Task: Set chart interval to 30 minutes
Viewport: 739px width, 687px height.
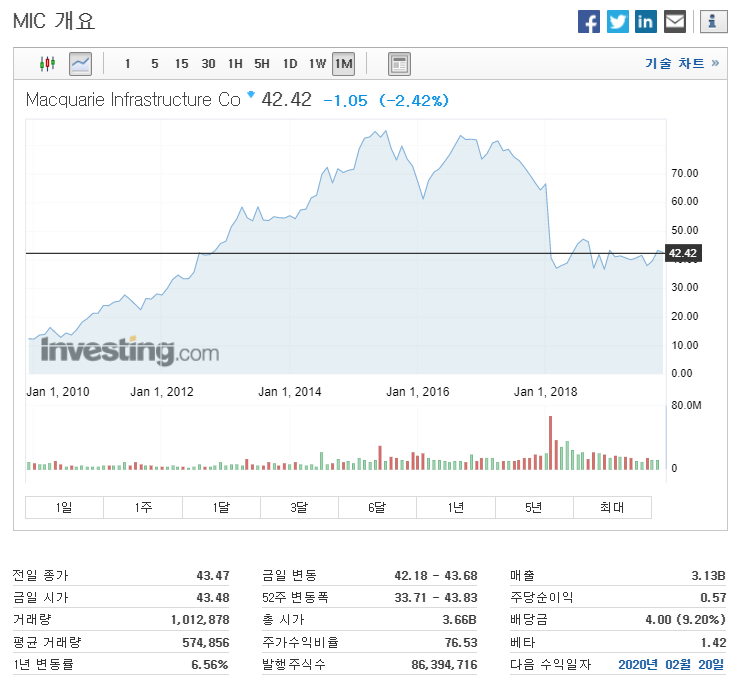Action: click(x=208, y=64)
